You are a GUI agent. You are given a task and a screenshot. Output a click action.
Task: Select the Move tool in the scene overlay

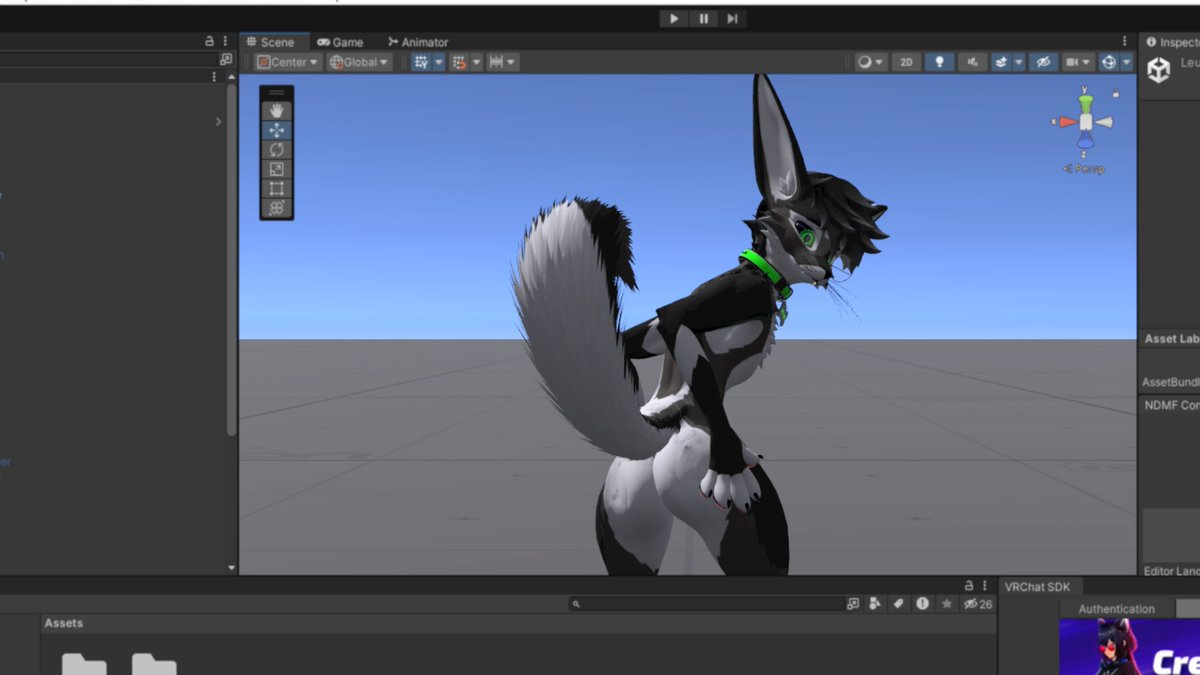[x=277, y=130]
